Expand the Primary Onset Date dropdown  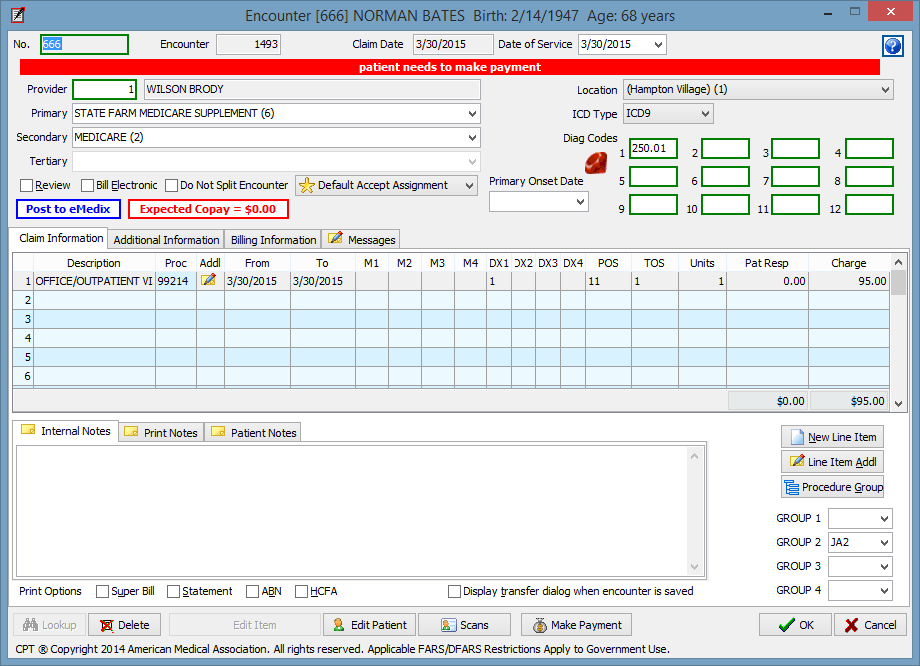580,202
